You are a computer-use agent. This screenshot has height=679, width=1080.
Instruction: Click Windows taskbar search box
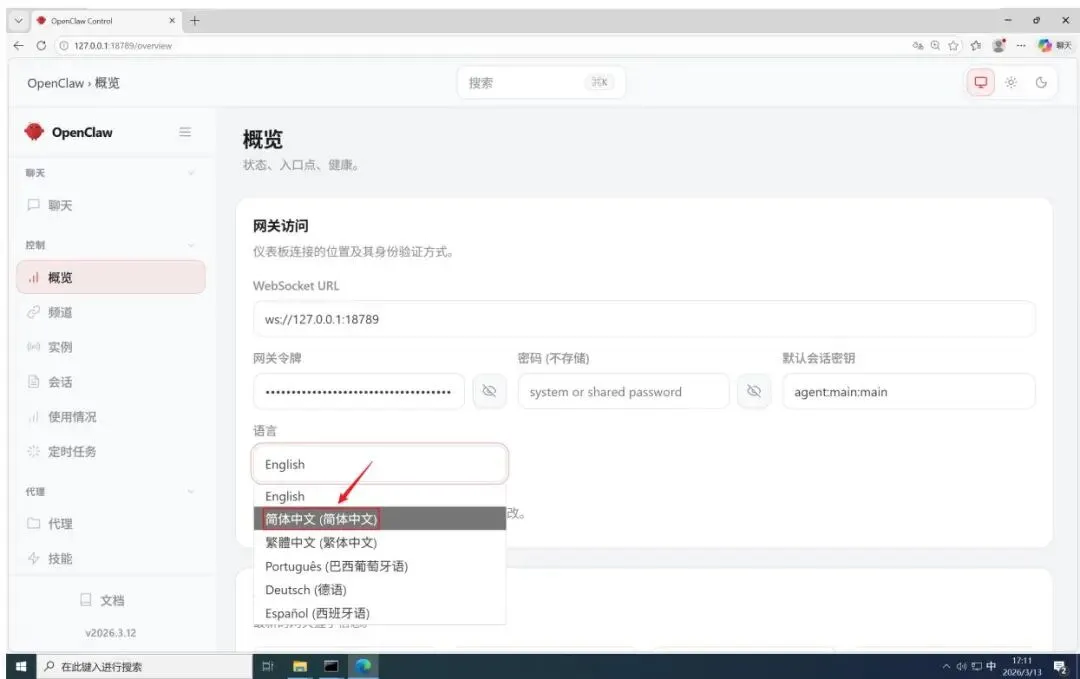click(143, 666)
